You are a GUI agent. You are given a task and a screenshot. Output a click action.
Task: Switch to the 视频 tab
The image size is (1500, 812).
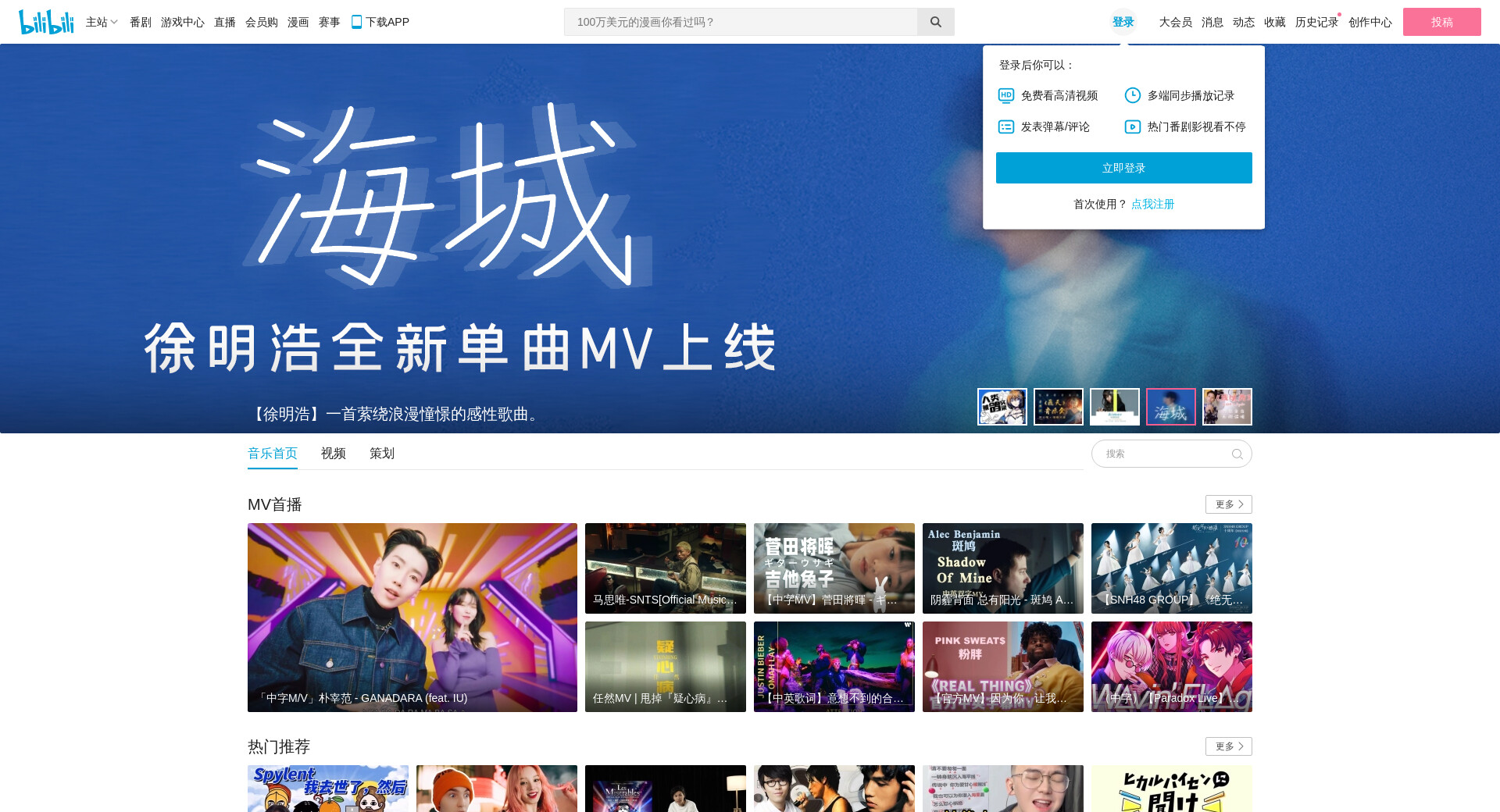334,454
